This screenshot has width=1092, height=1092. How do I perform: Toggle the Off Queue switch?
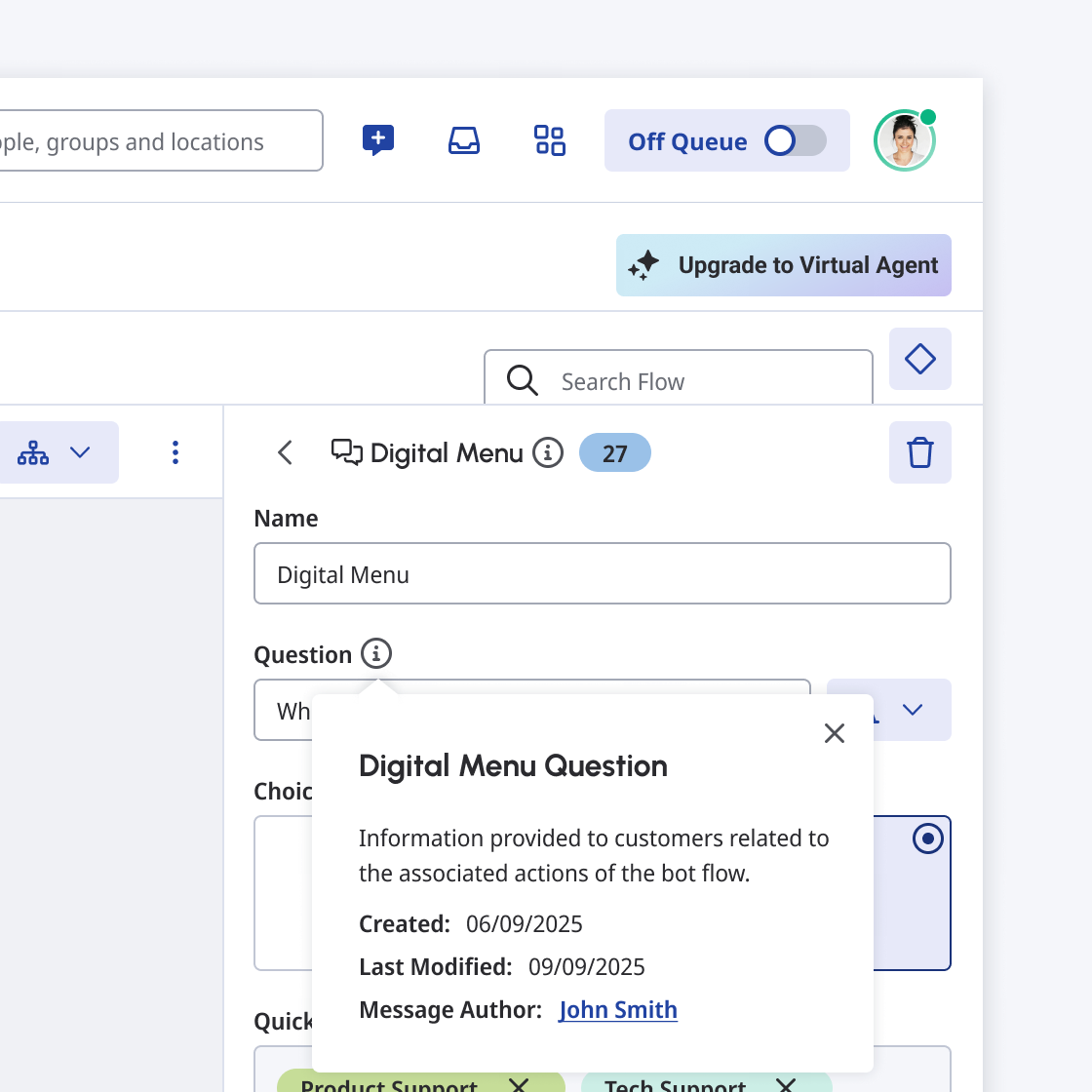pos(794,140)
